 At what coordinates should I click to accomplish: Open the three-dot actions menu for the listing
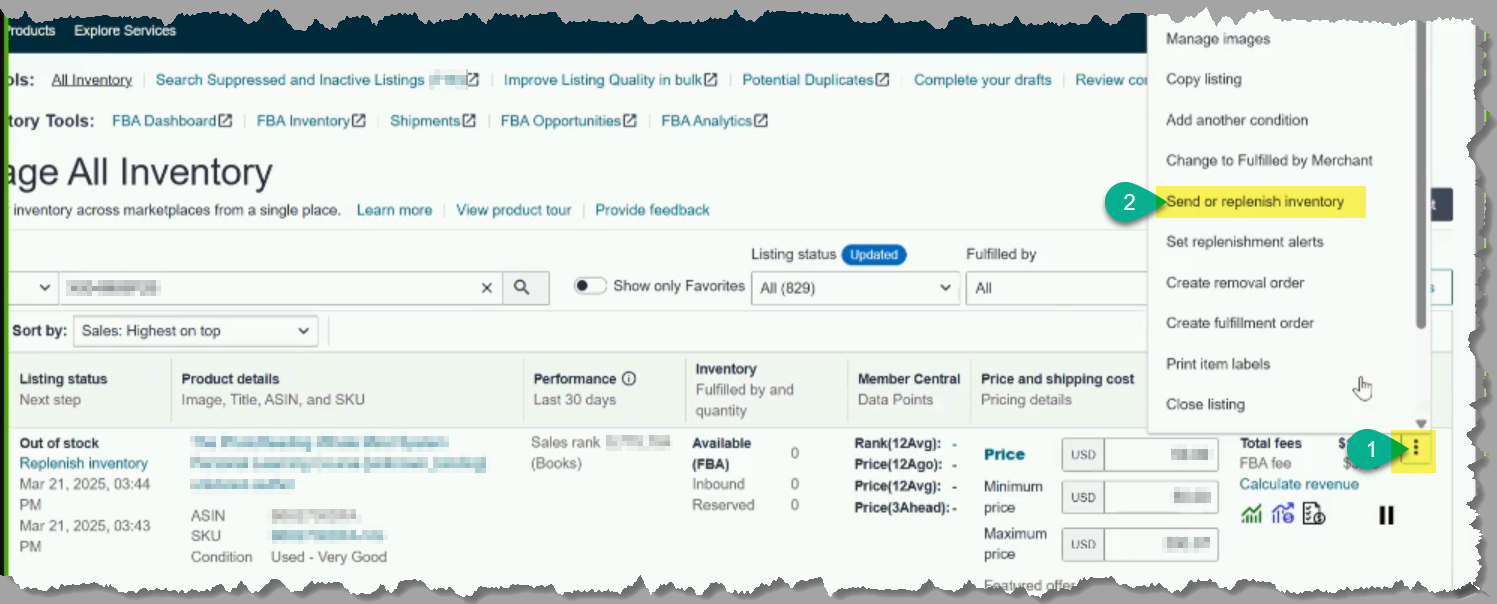1415,449
